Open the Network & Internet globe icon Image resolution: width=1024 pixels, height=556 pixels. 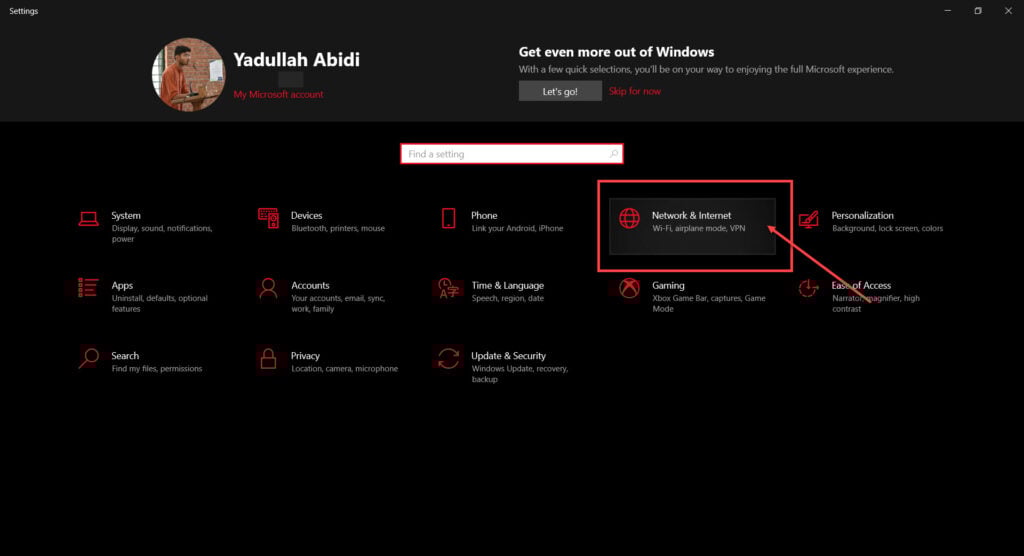[x=630, y=218]
